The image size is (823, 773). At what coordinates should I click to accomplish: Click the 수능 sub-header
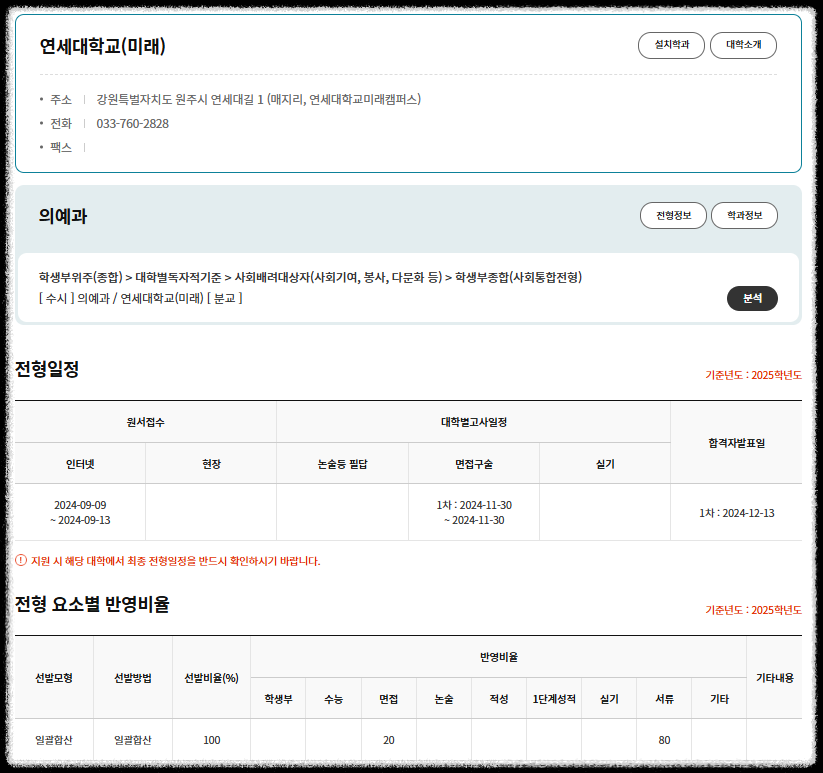click(333, 699)
